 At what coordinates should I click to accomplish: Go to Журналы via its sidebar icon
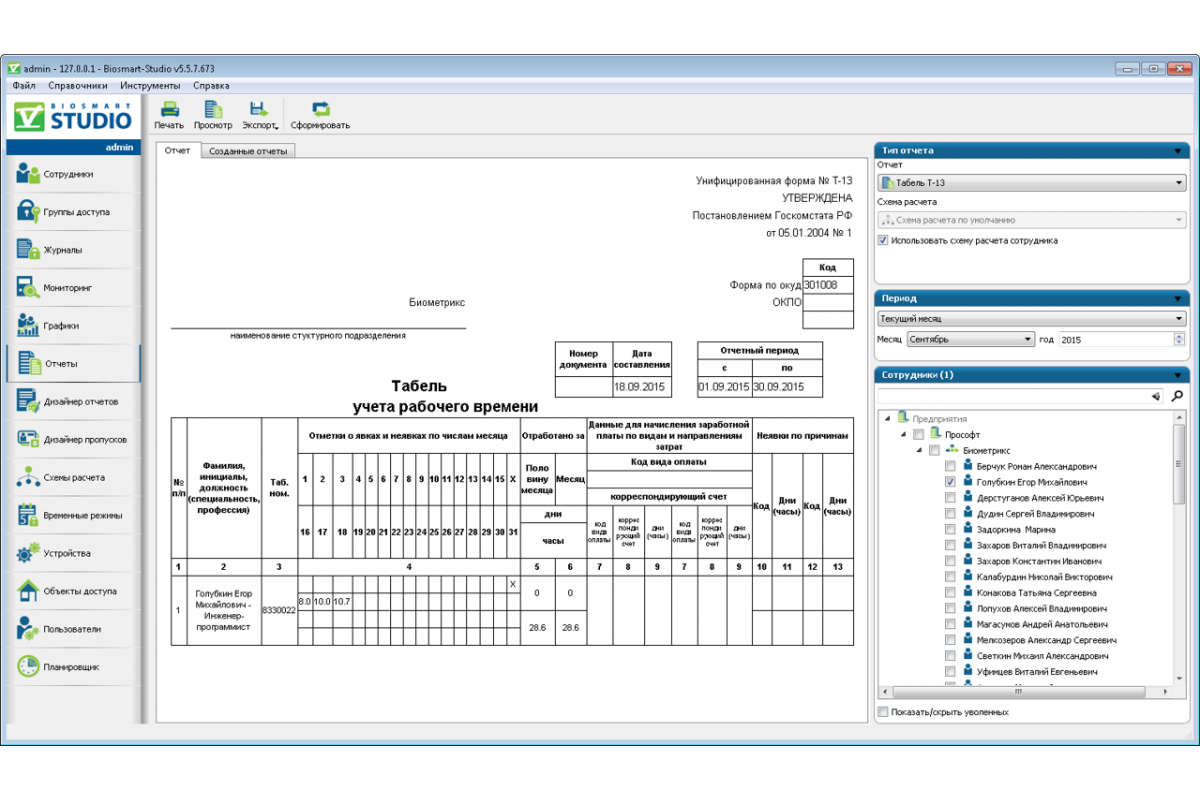pos(28,250)
